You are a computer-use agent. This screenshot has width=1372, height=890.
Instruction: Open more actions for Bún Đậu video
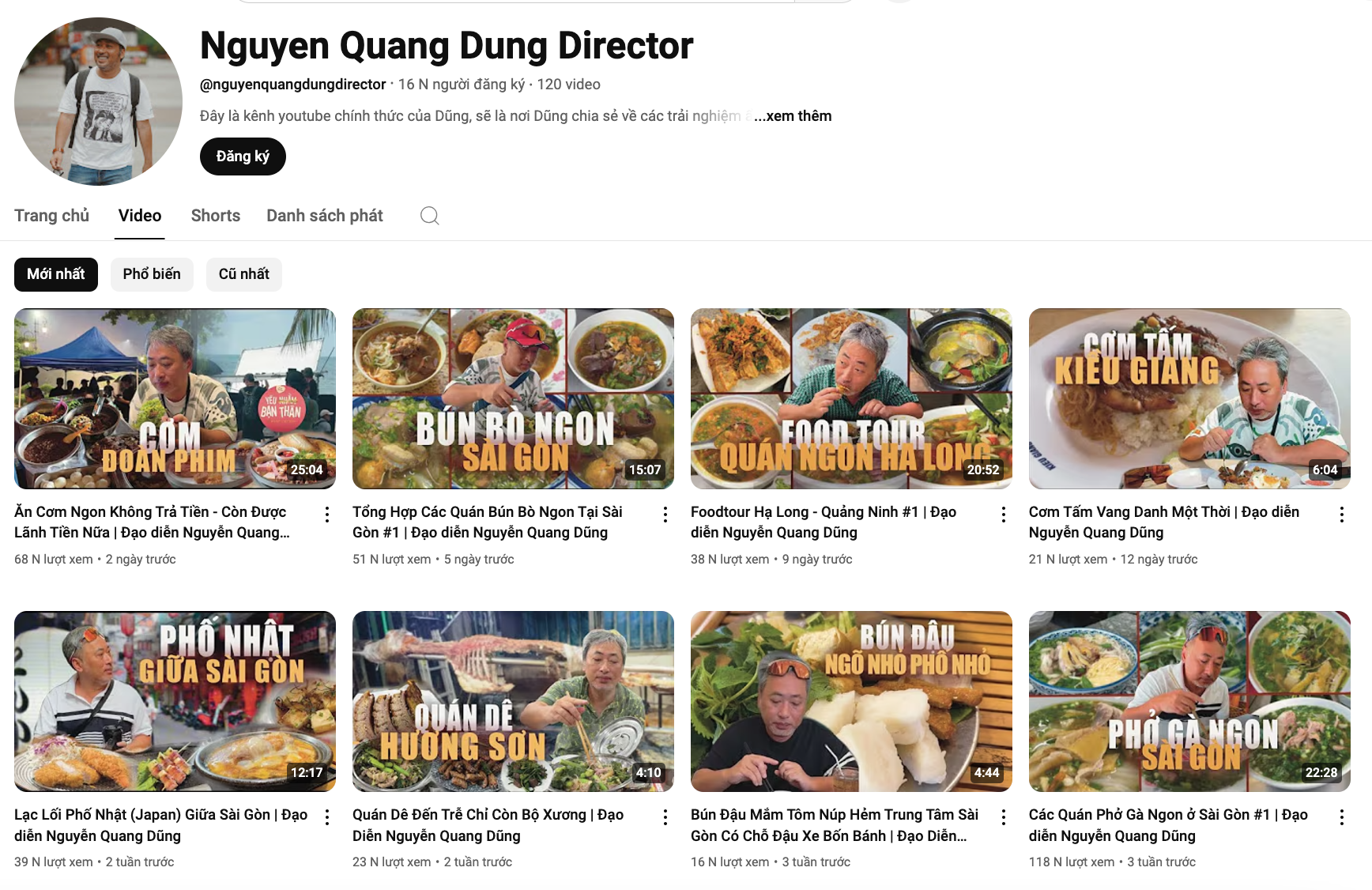tap(1004, 817)
